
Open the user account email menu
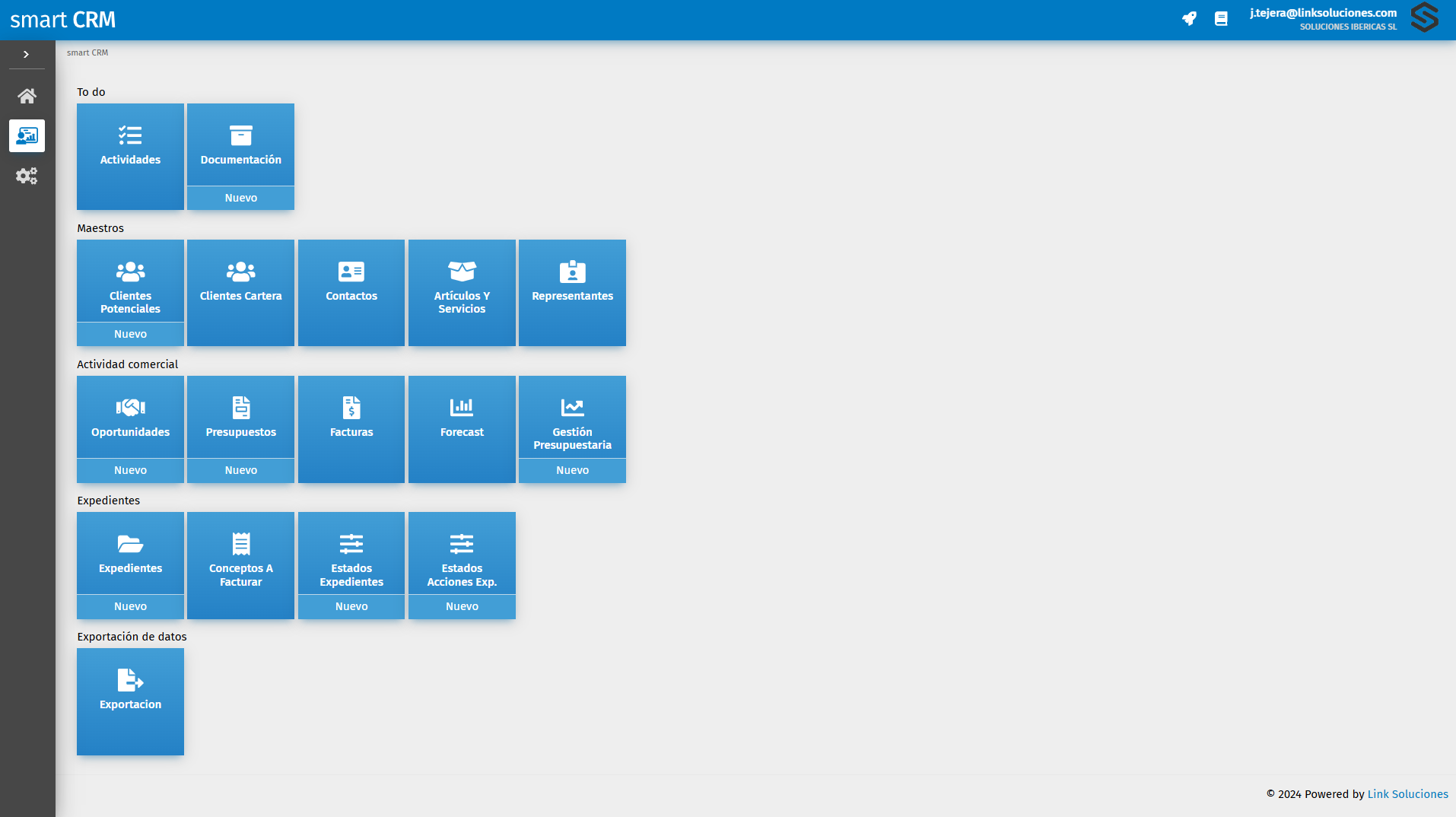point(1323,13)
